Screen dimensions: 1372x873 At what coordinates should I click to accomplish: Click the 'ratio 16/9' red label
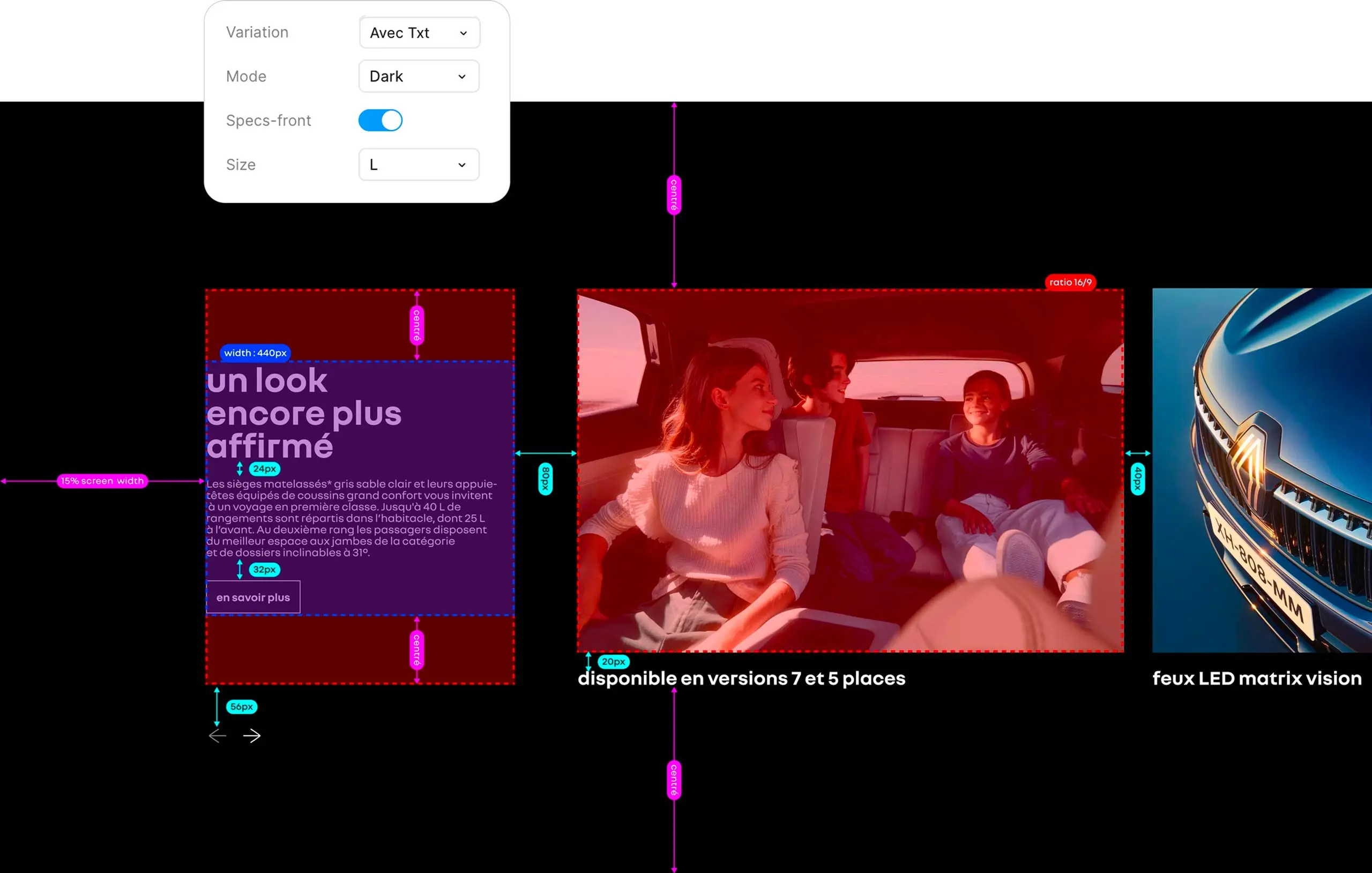[1070, 282]
